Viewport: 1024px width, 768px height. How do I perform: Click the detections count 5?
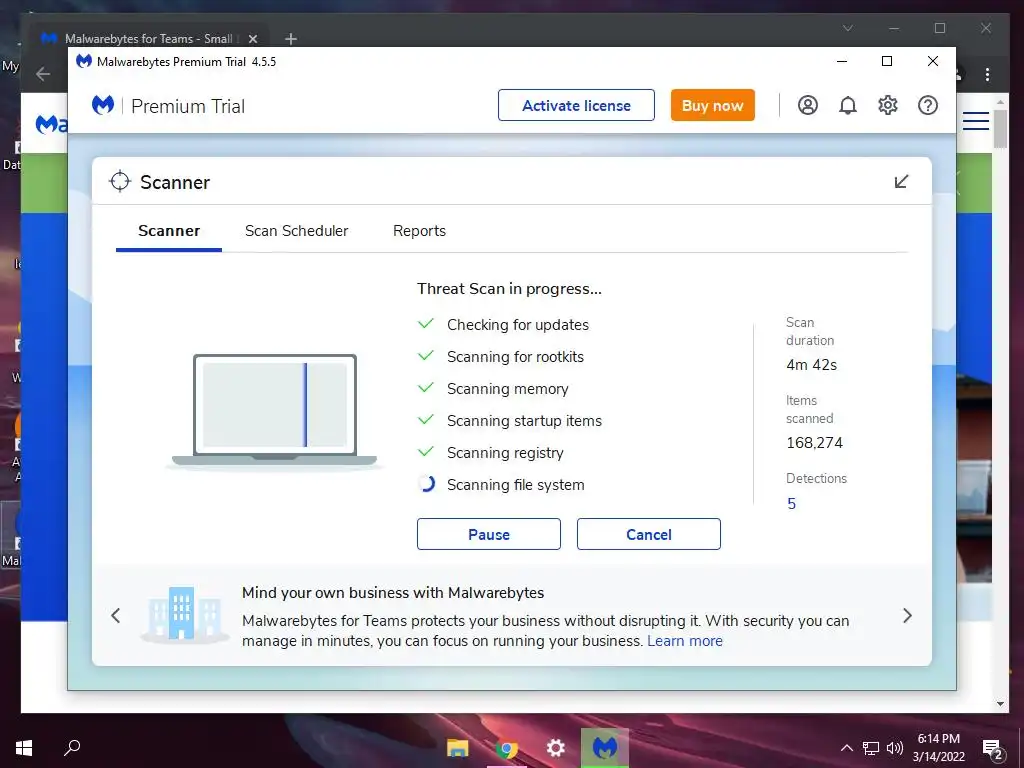click(x=792, y=504)
